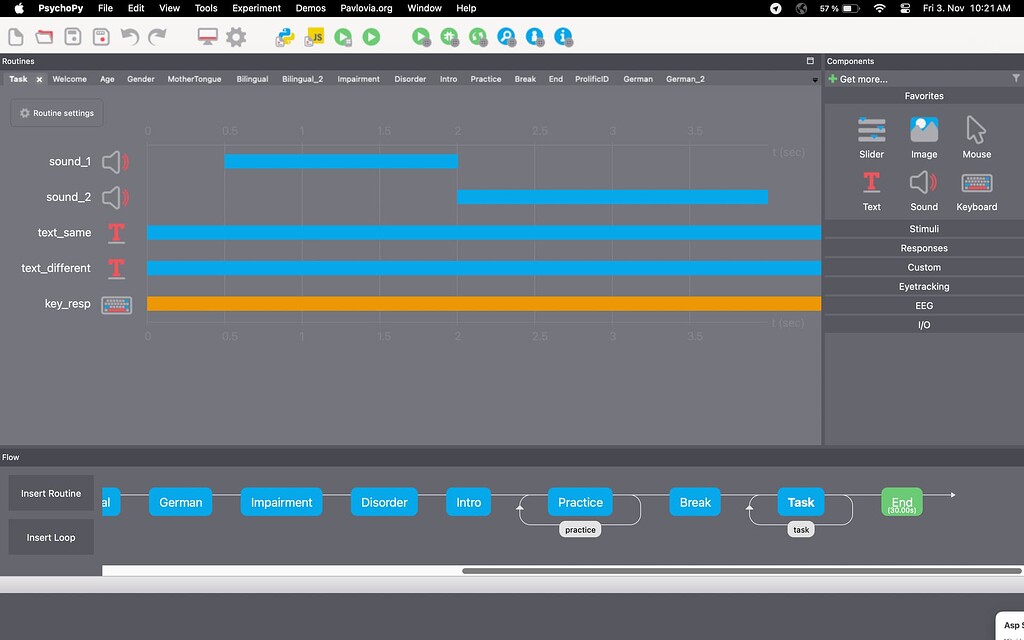
Task: Click the Insert Loop button
Action: [50, 537]
